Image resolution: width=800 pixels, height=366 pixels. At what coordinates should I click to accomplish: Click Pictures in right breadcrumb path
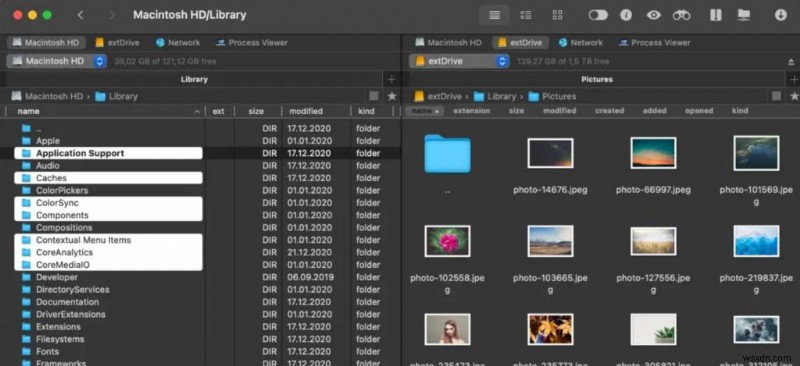(553, 96)
